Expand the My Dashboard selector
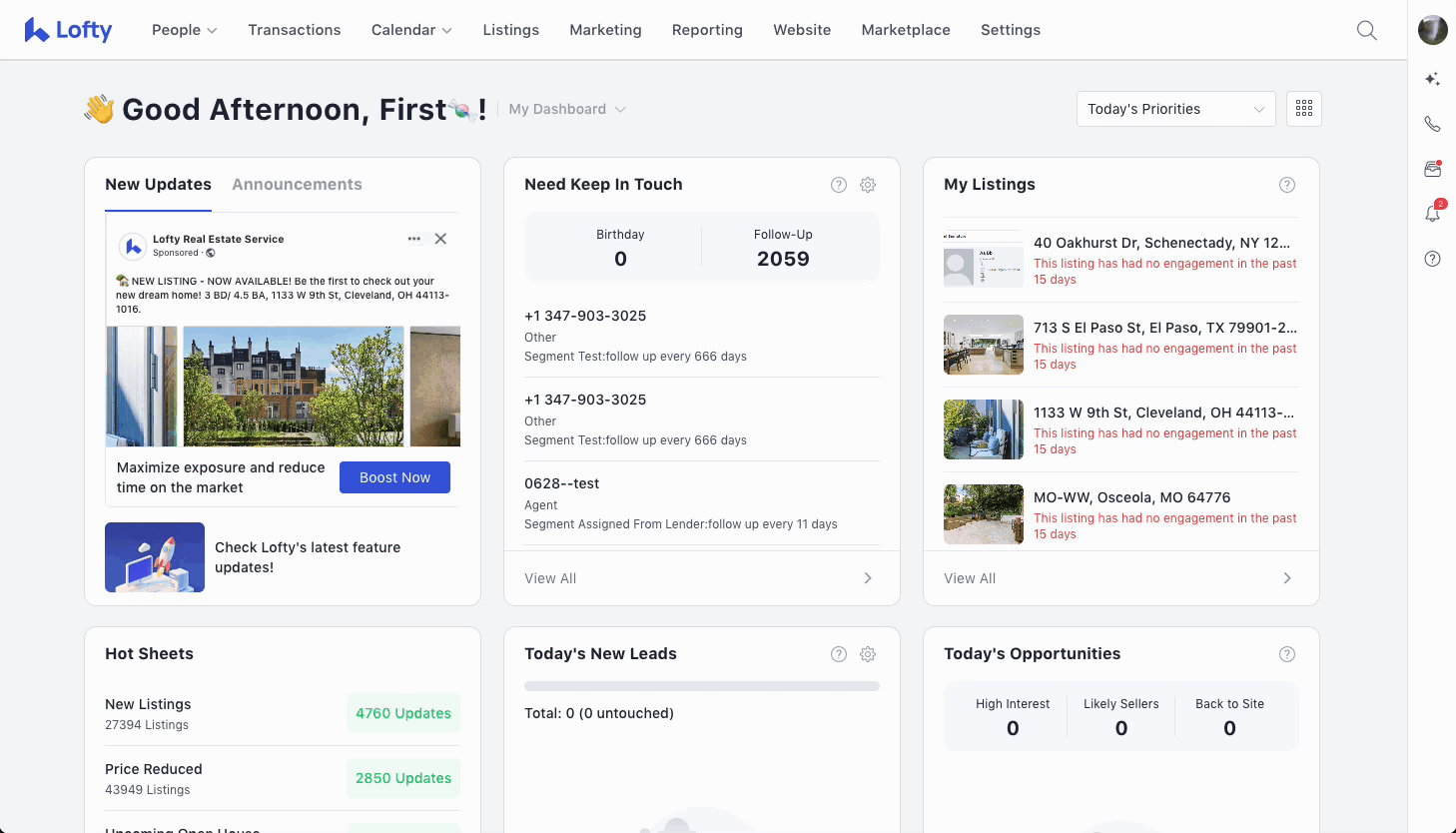The image size is (1456, 833). coord(567,109)
